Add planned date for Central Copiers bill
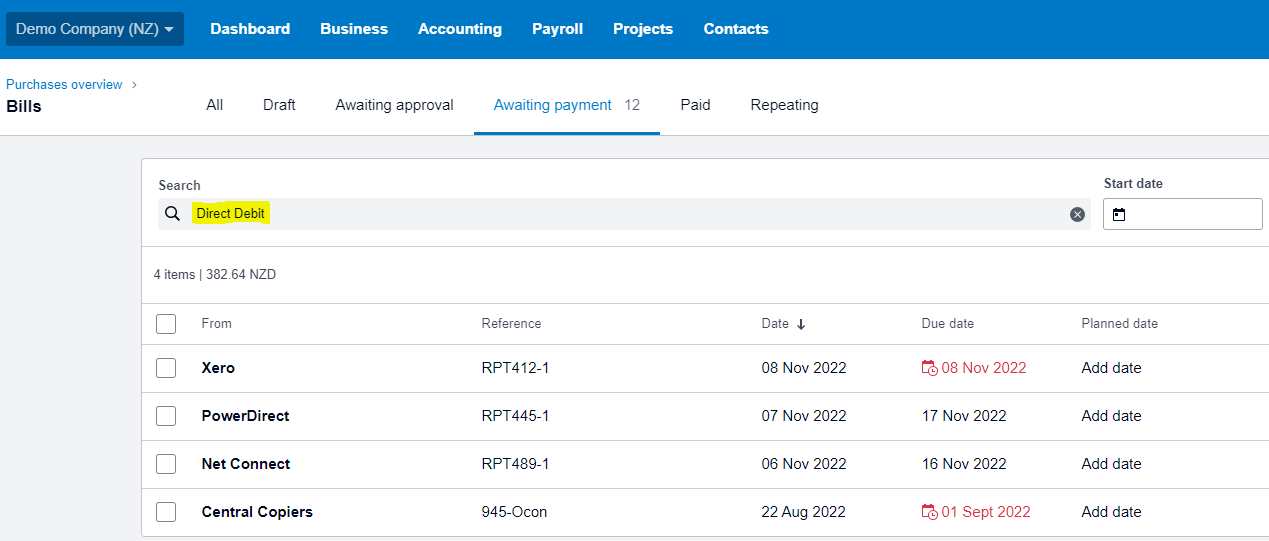Screen dimensions: 1269x541 point(1111,512)
